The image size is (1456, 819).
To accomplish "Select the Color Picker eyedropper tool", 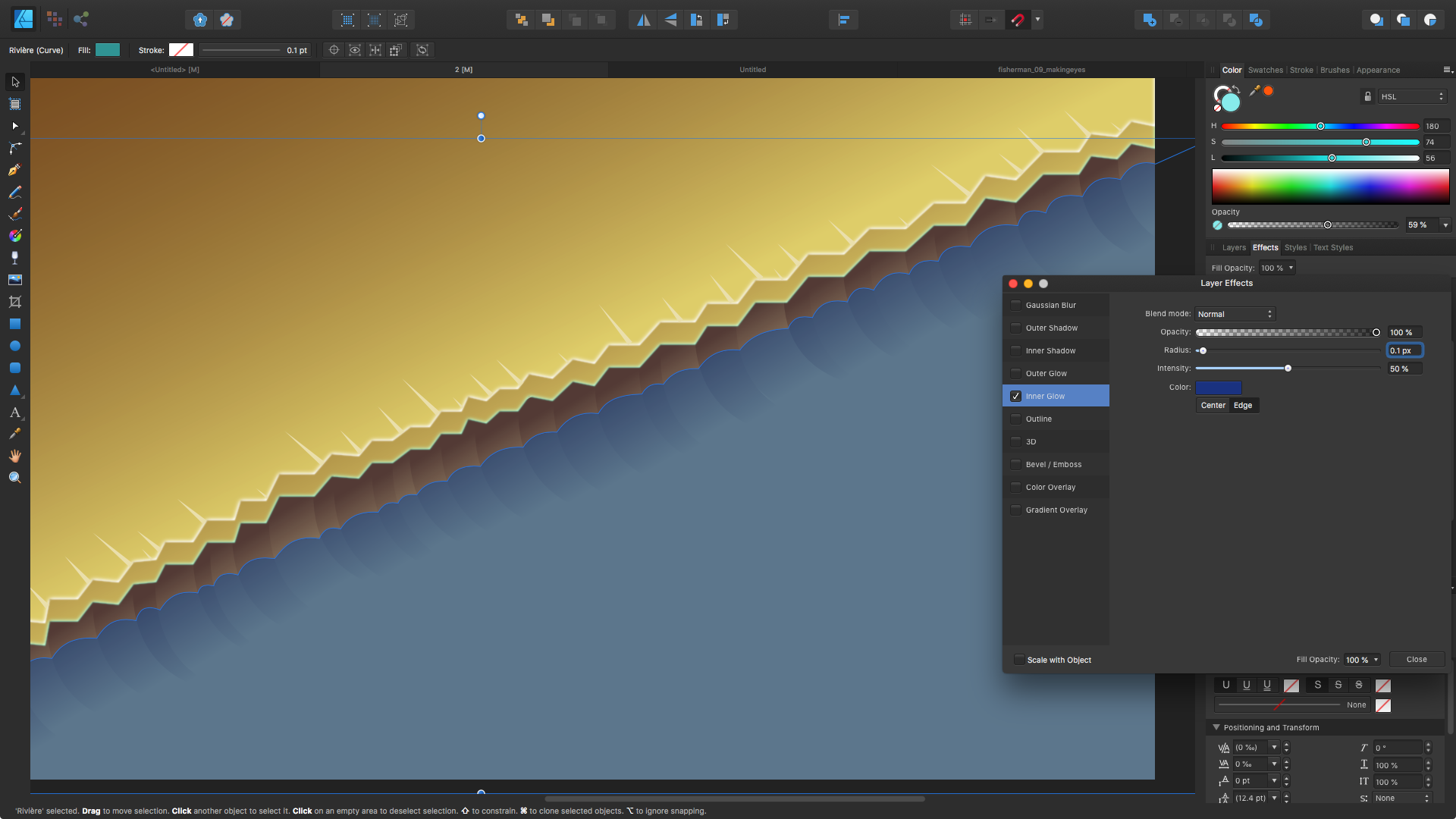I will (x=15, y=434).
